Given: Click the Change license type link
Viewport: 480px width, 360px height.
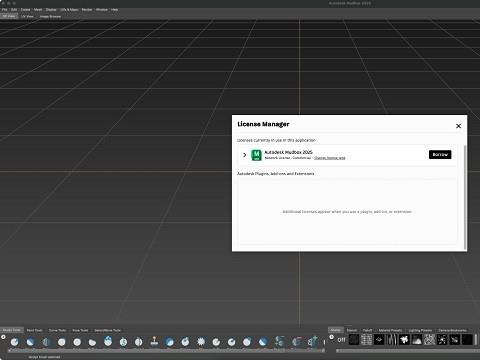Looking at the screenshot, I should click(330, 158).
